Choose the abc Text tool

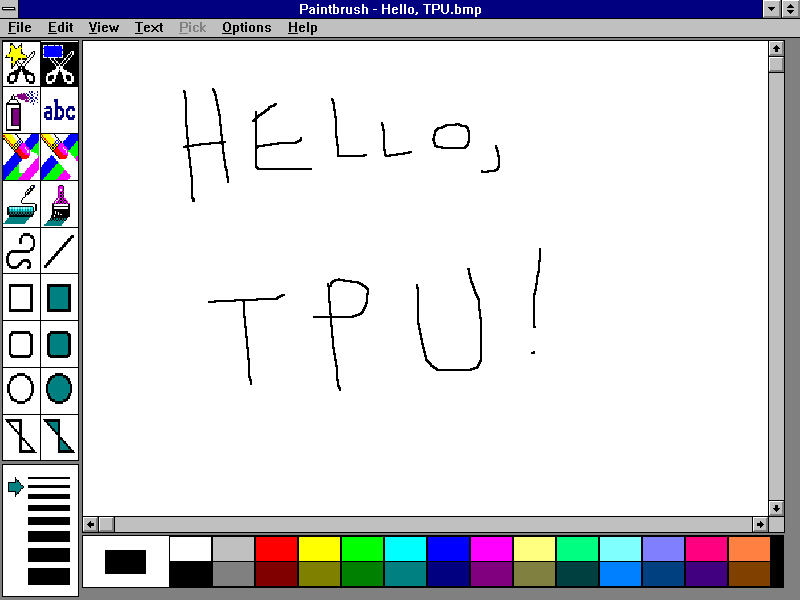(x=59, y=110)
